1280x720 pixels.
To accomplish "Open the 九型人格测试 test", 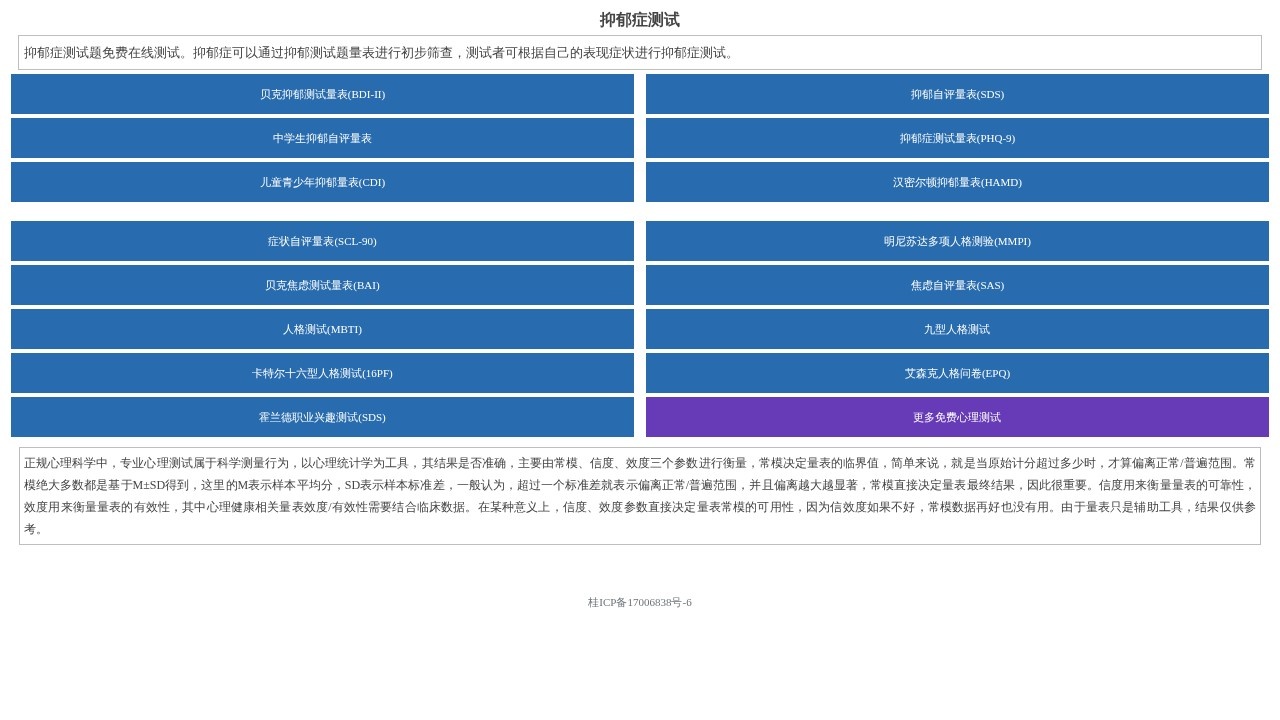I will point(956,329).
